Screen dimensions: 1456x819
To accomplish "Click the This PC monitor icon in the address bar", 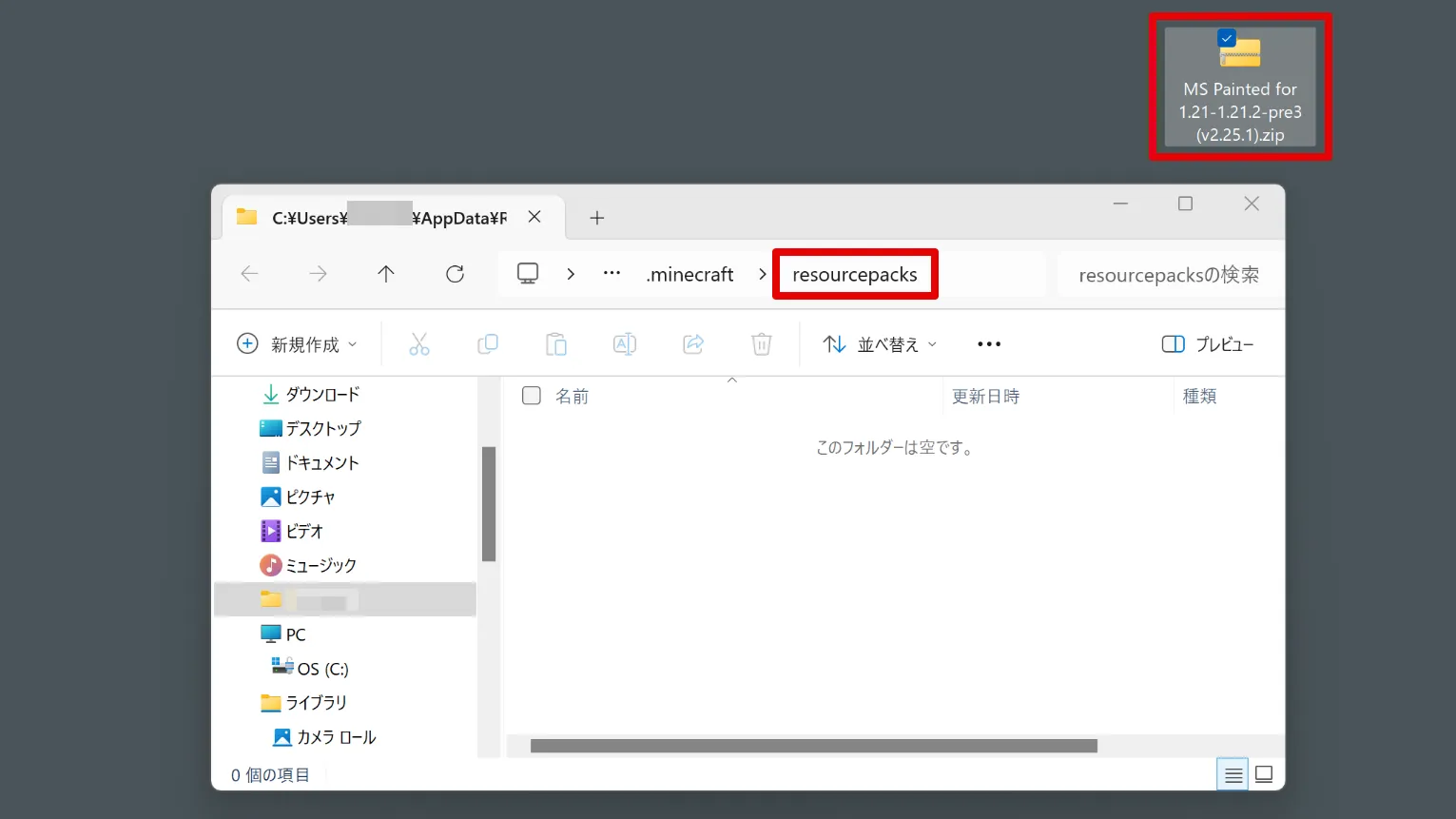I will (x=528, y=274).
